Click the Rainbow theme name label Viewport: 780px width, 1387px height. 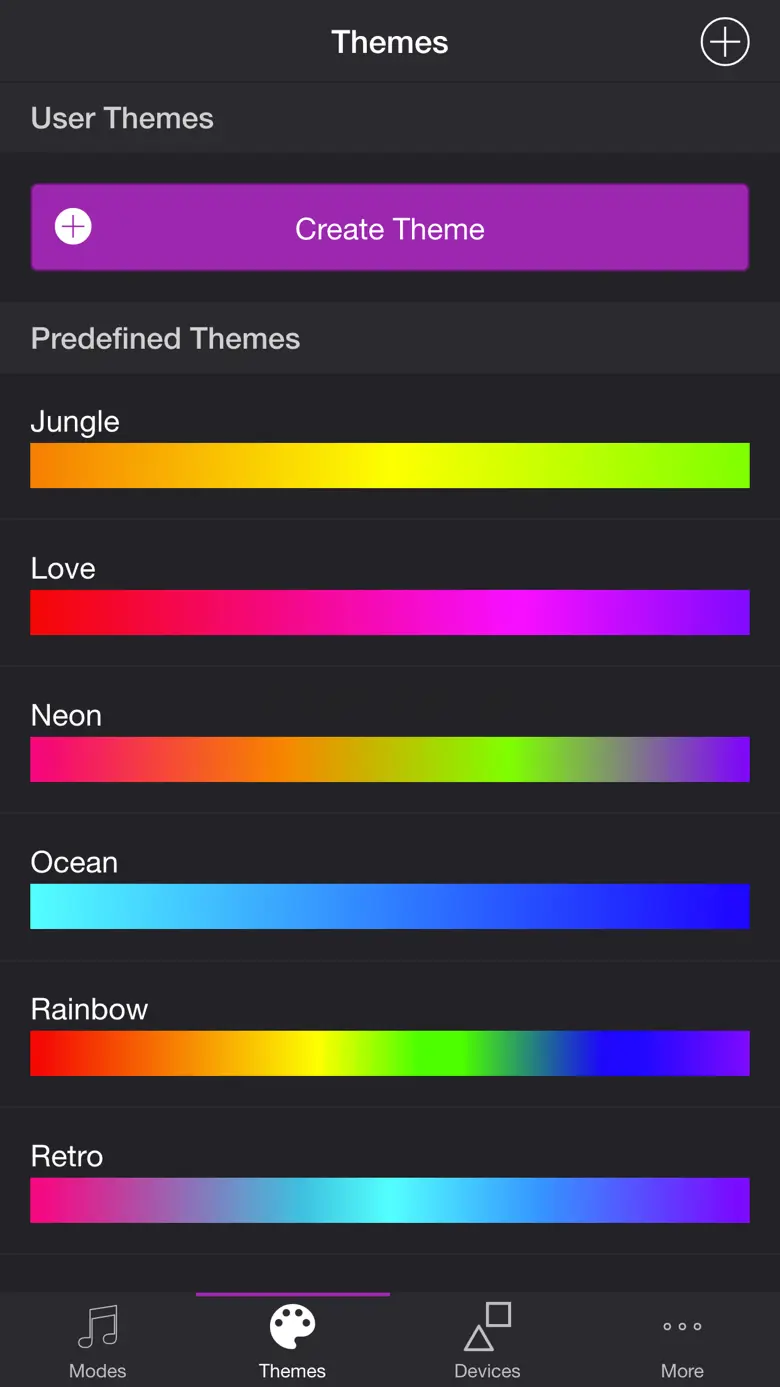coord(89,1010)
